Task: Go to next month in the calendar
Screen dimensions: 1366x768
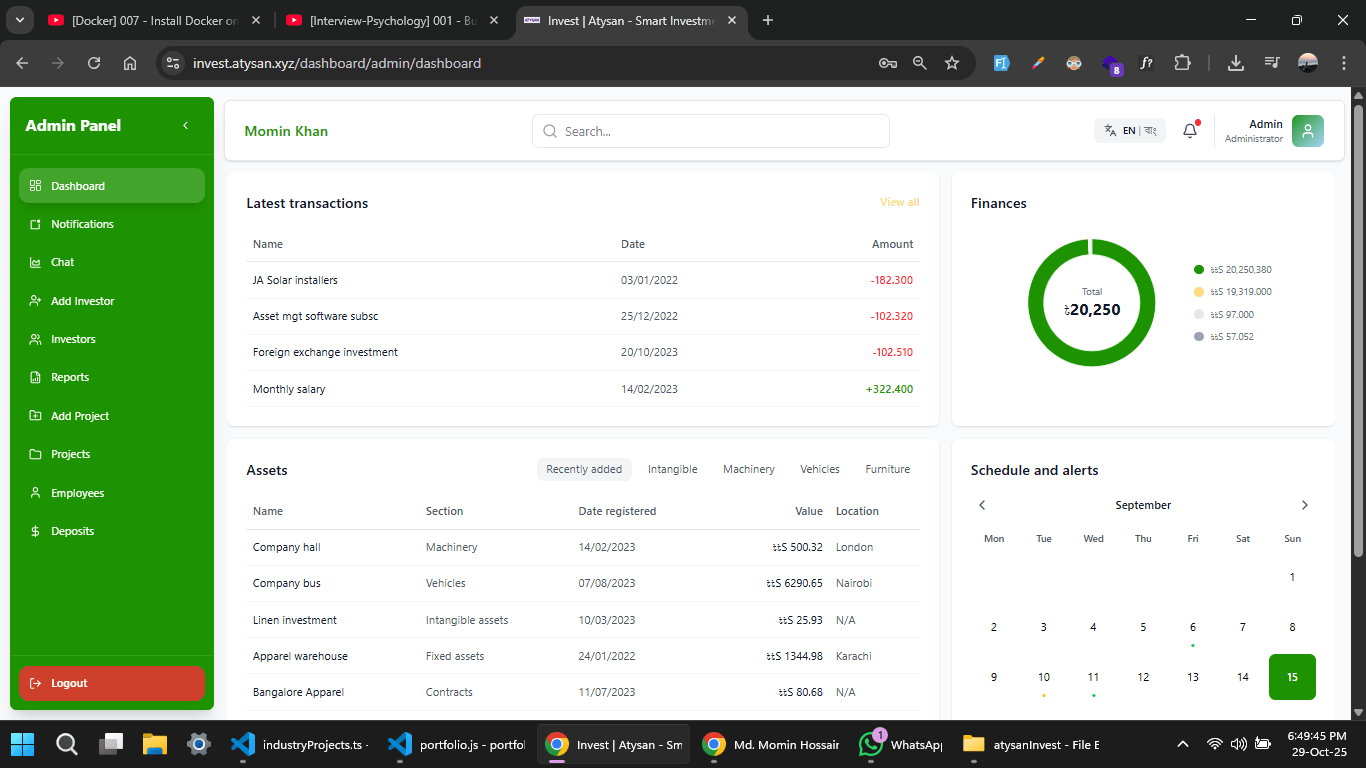Action: (x=1304, y=505)
